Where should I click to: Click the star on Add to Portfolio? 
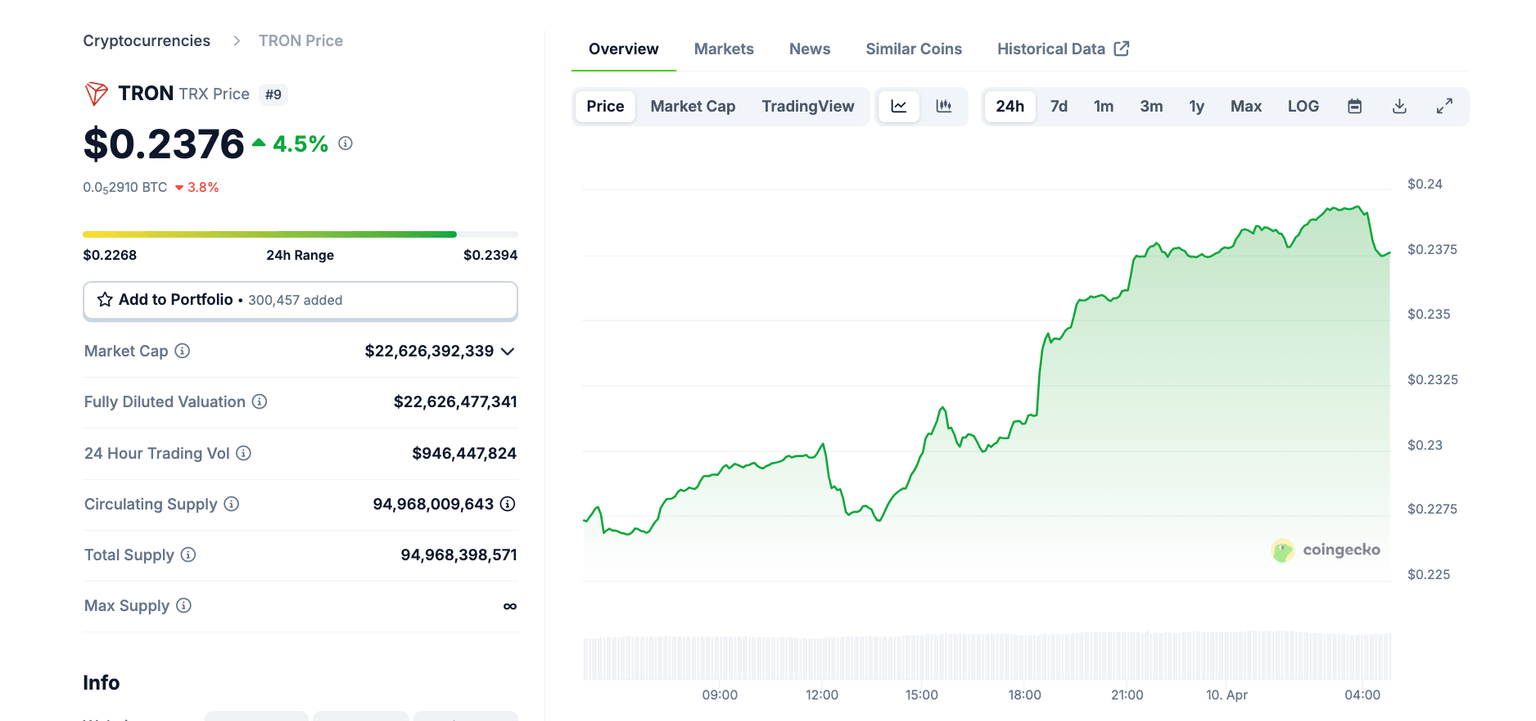tap(105, 300)
